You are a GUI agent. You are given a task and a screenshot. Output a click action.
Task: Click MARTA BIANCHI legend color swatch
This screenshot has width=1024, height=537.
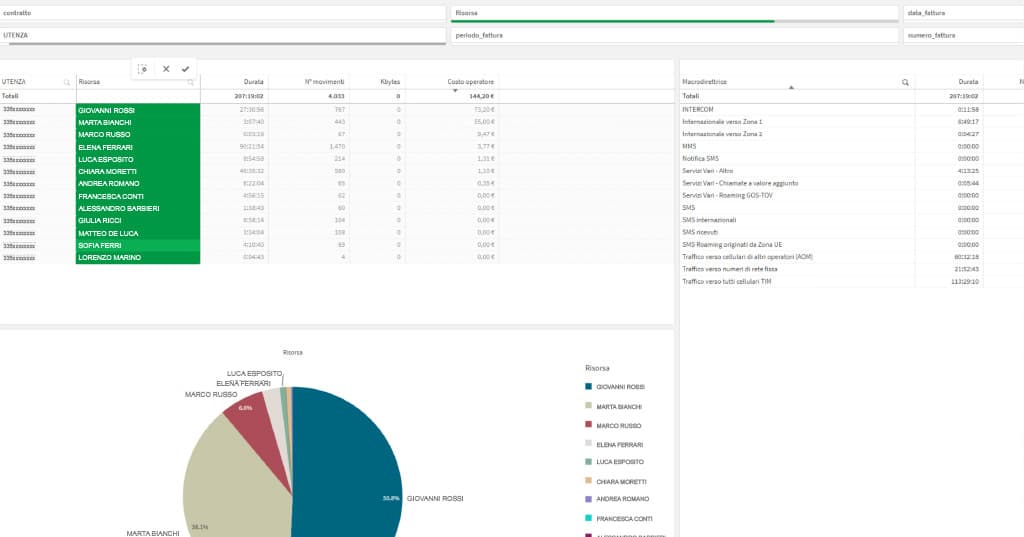[588, 406]
